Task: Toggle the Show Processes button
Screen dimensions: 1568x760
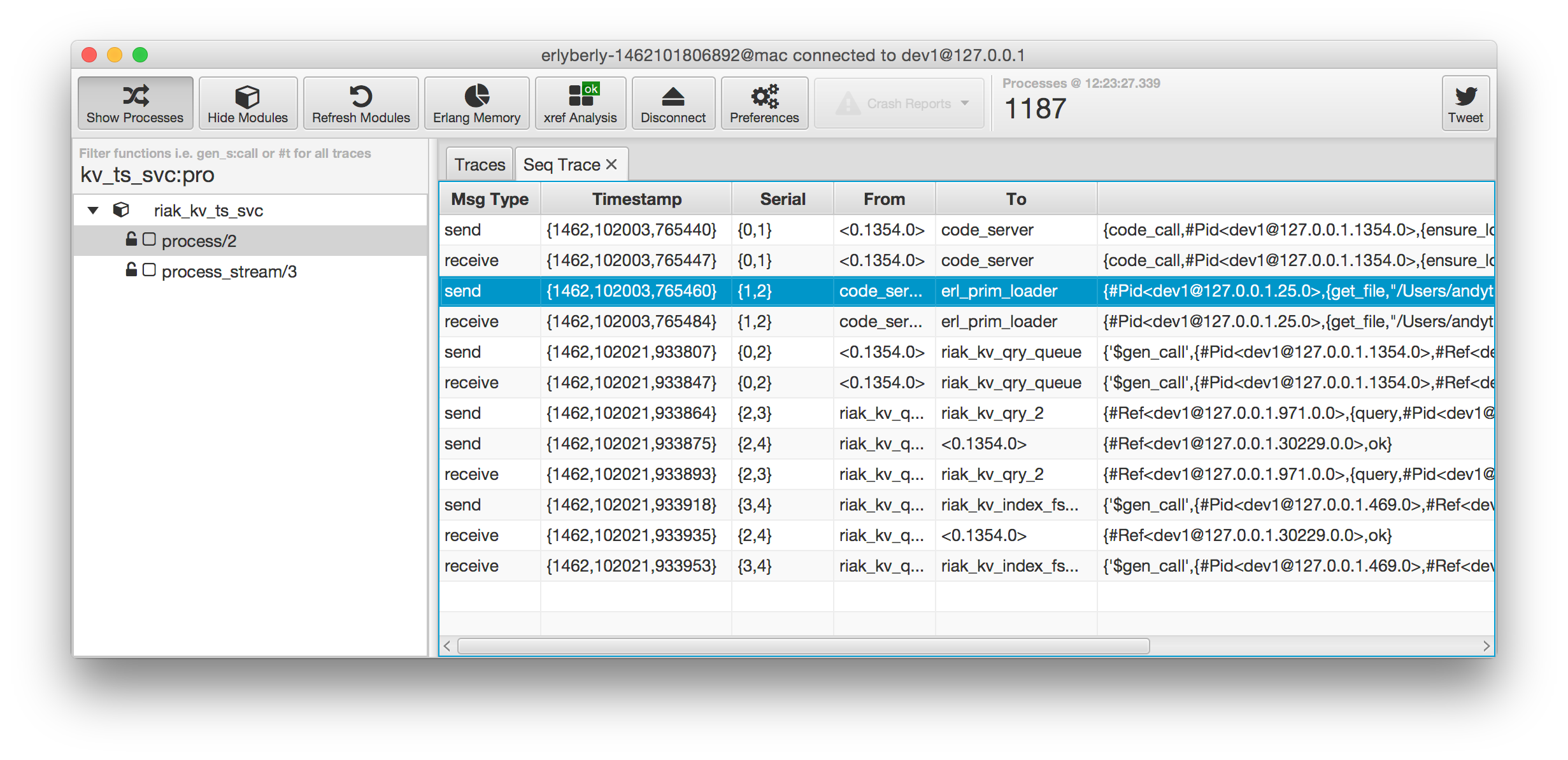Action: coord(135,103)
